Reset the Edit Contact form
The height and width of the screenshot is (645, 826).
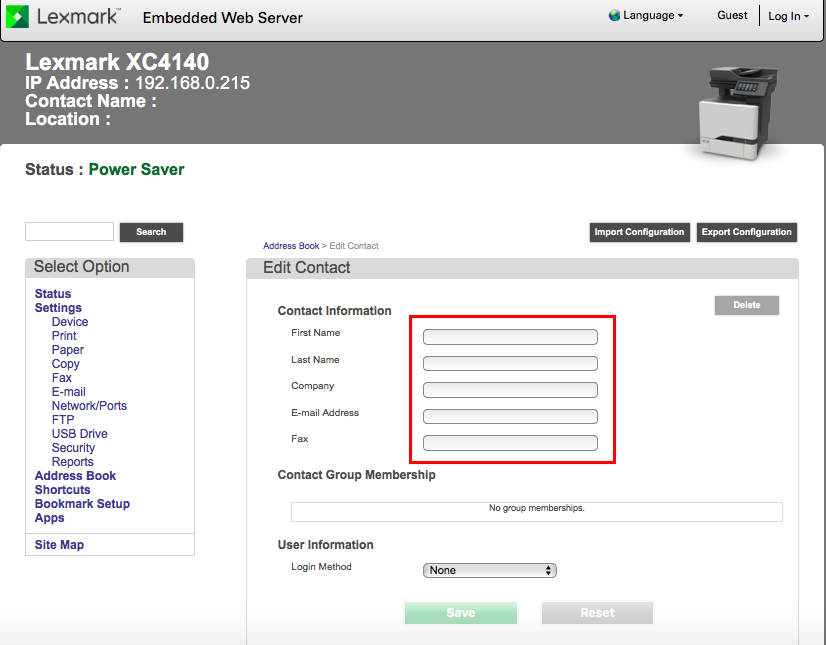tap(596, 612)
